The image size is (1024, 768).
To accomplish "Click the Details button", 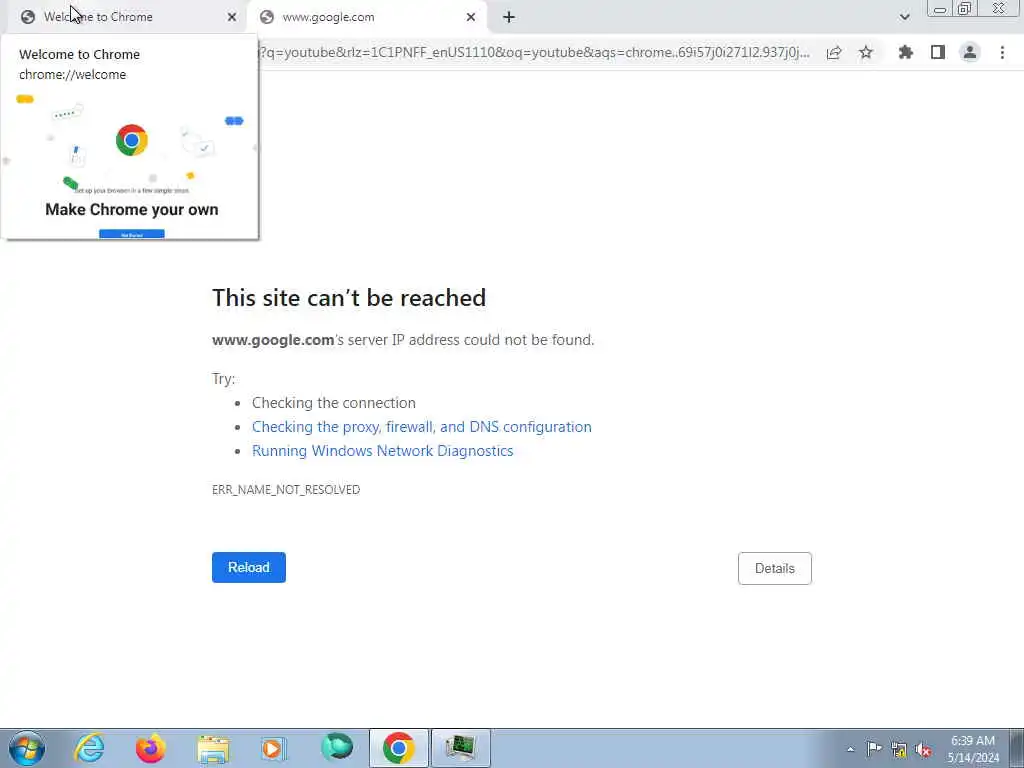I will [775, 568].
